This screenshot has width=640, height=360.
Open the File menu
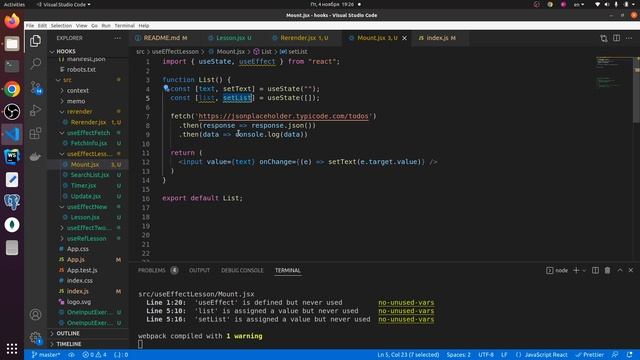click(30, 25)
